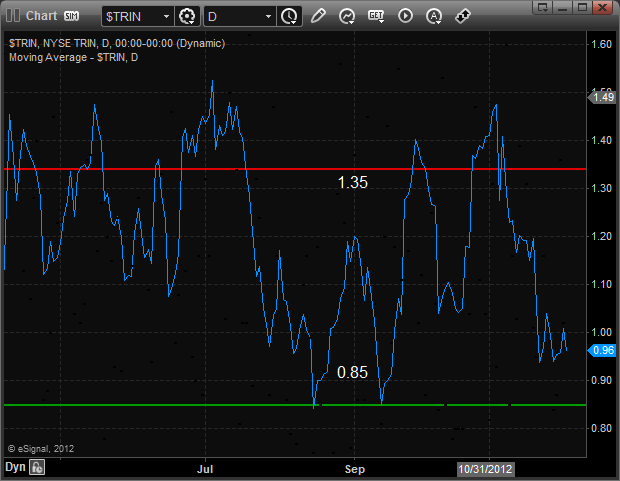This screenshot has height=481, width=620.
Task: Click the '$TRIN, NYSE TRIN, D' title text
Action: pos(117,43)
